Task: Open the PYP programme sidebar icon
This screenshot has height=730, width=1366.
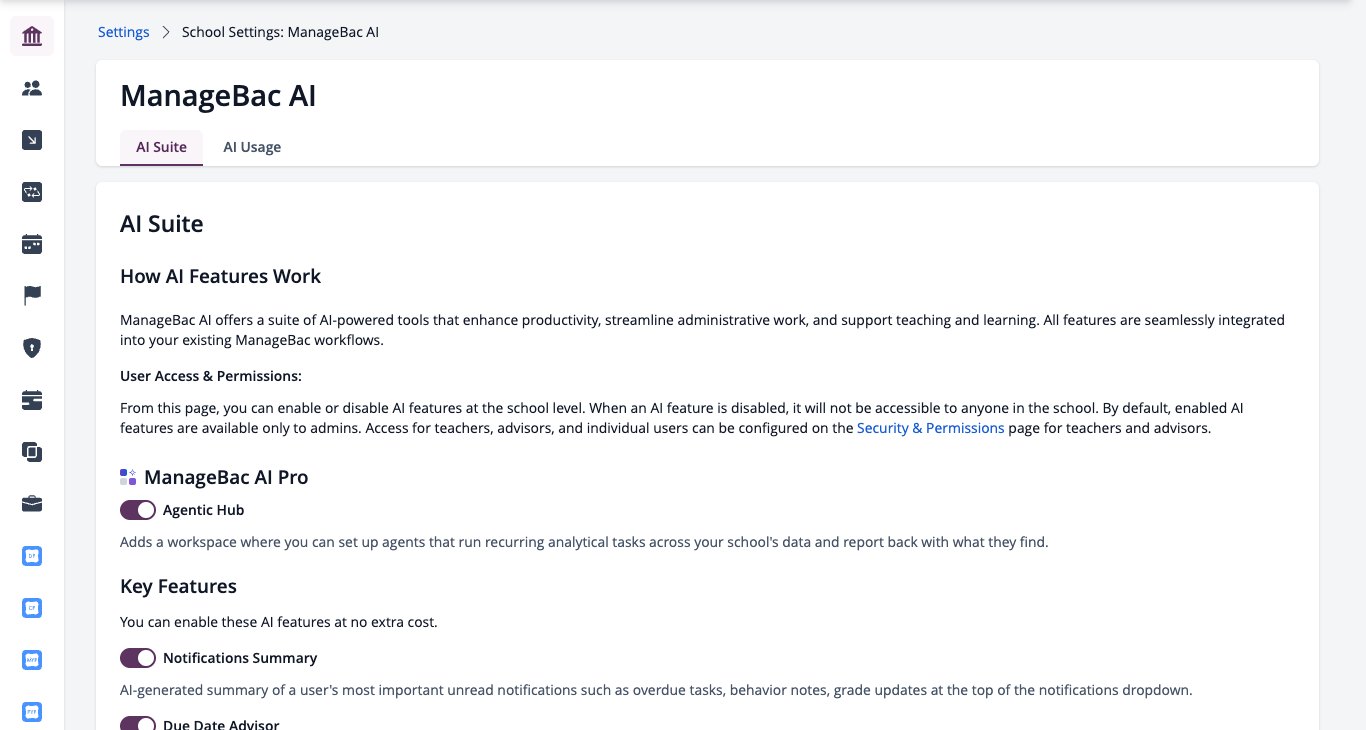Action: point(32,712)
